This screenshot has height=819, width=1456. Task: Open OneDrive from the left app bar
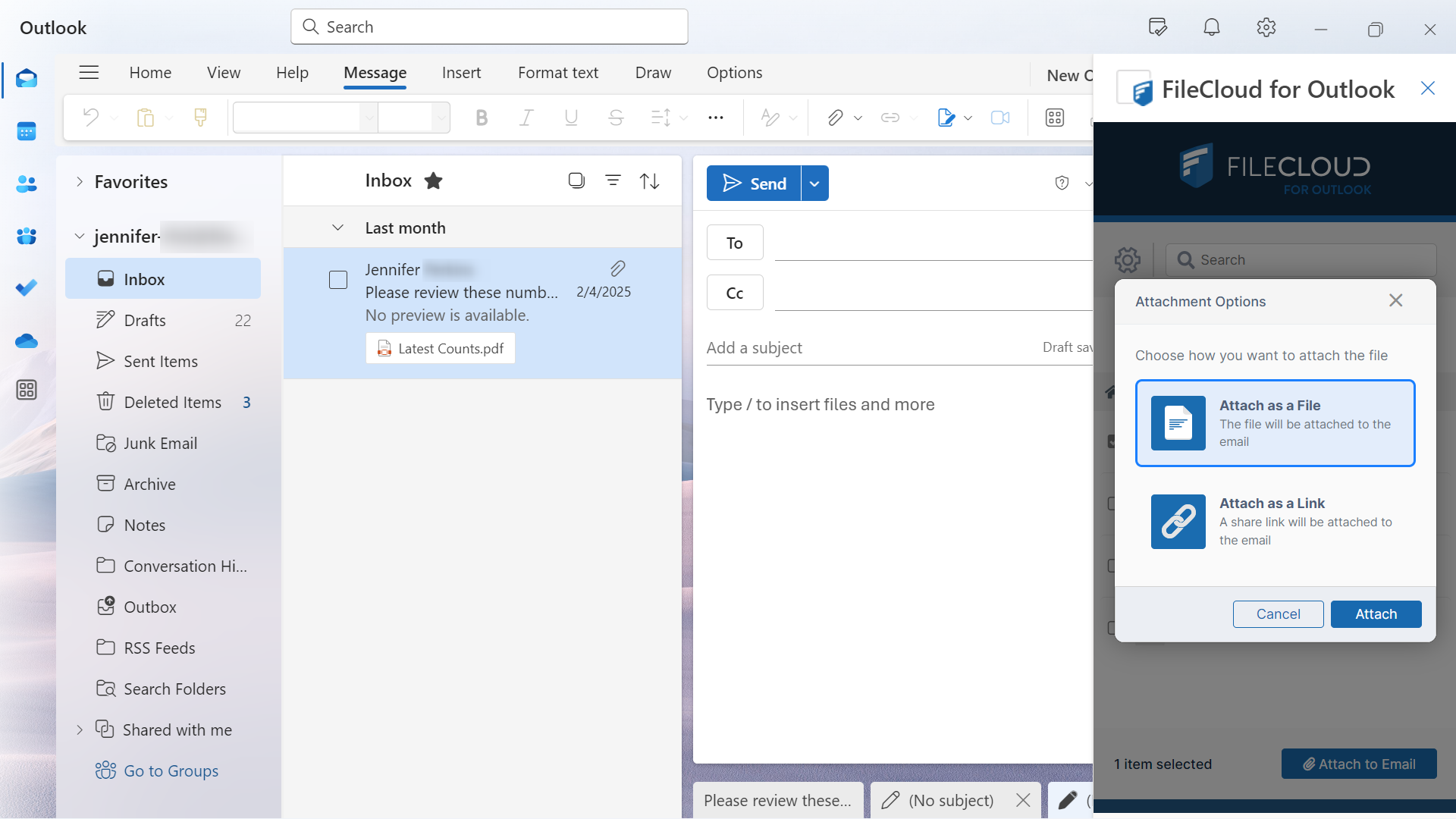coord(27,340)
